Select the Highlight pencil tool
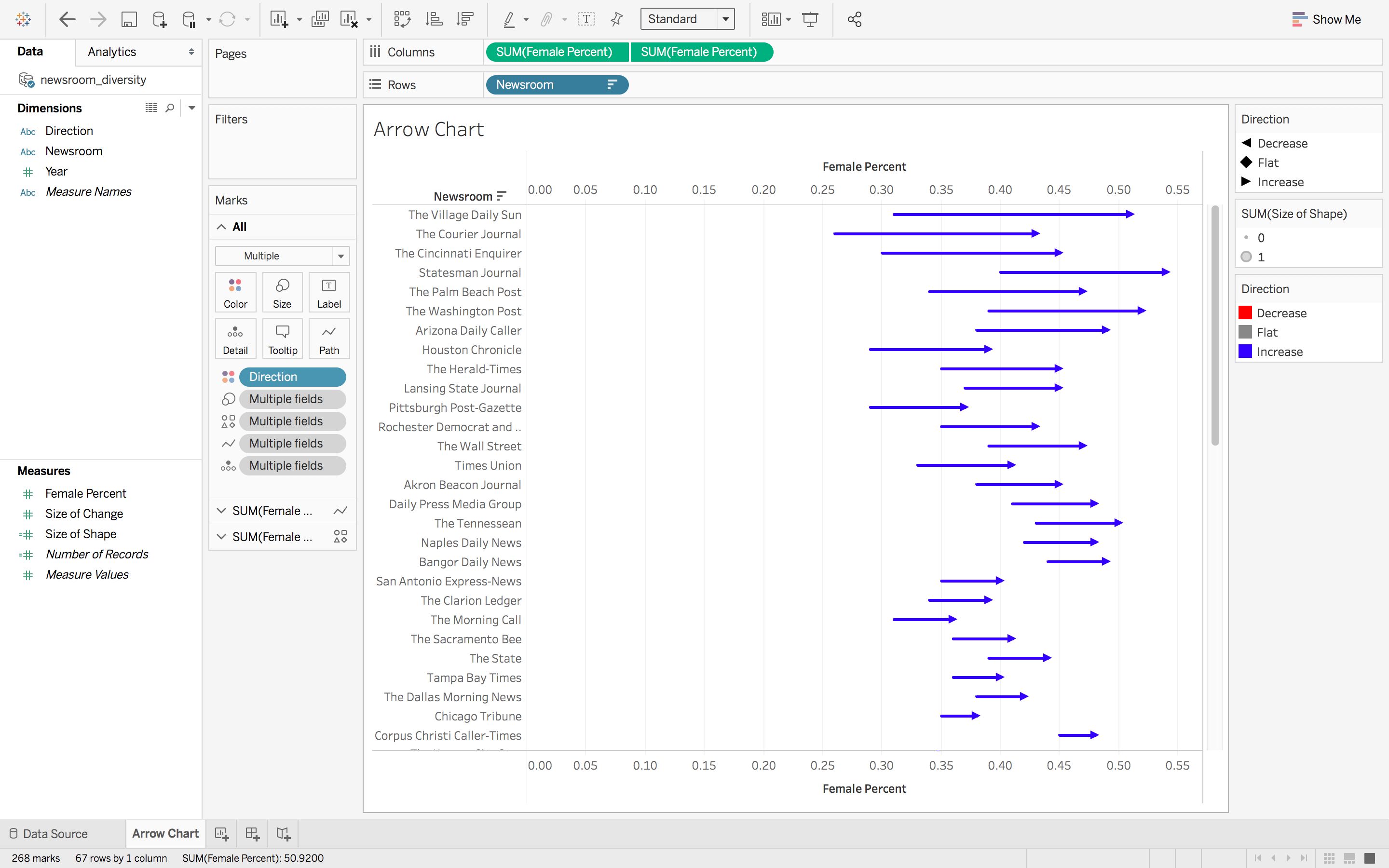 click(x=509, y=19)
